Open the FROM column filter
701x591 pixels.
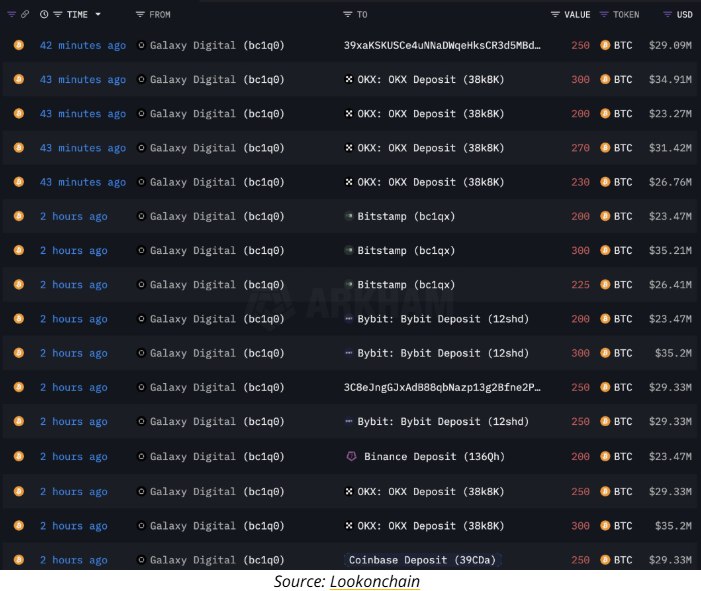click(140, 15)
